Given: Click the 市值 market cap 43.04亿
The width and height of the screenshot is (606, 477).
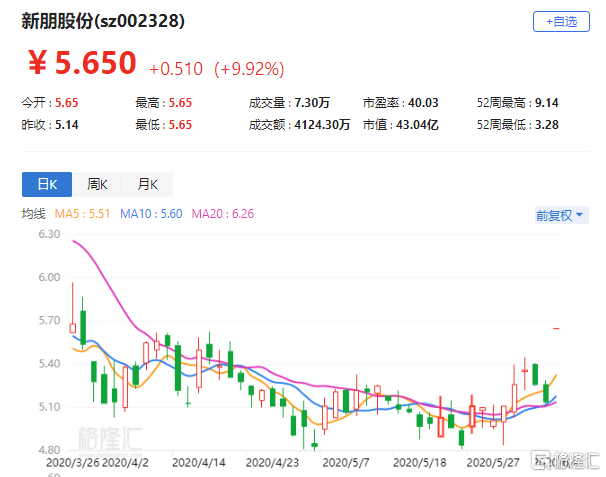Looking at the screenshot, I should pos(417,125).
